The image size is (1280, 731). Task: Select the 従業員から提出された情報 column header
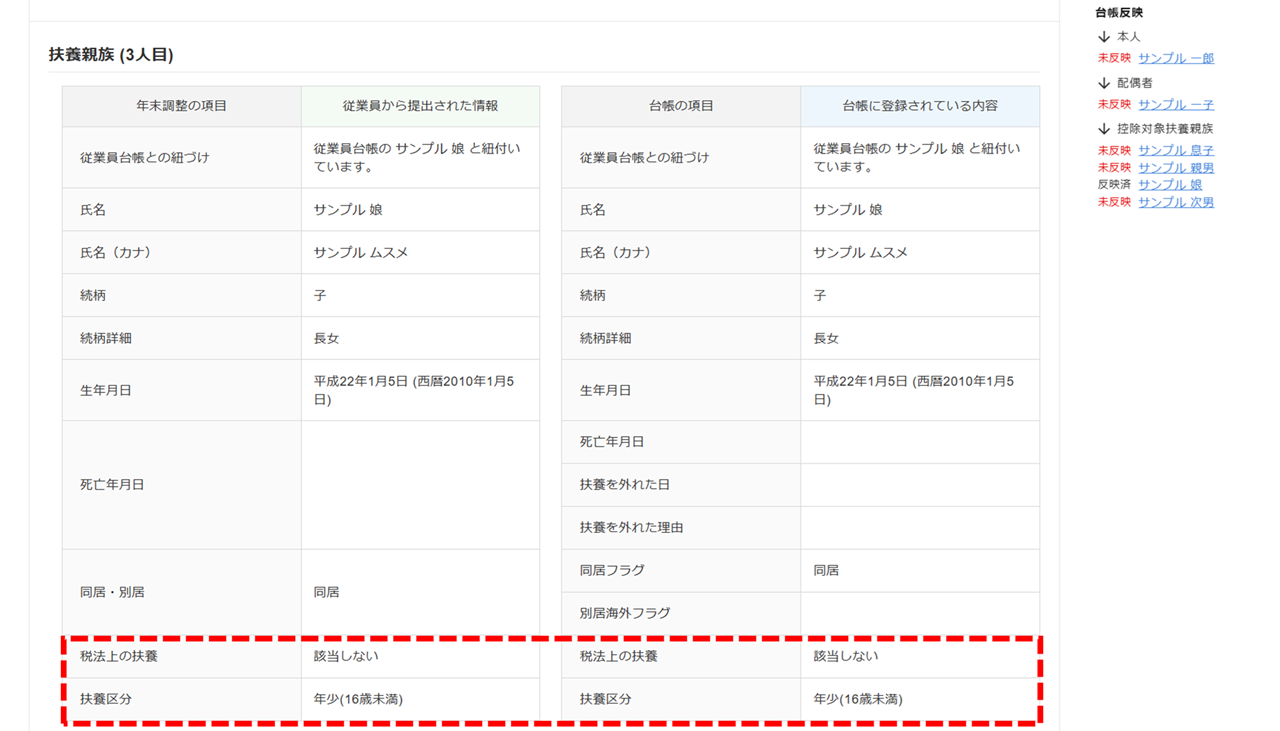tap(420, 106)
